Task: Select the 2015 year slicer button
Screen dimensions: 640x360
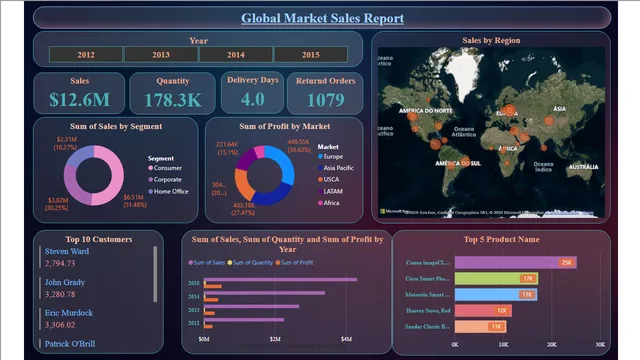Action: click(311, 55)
